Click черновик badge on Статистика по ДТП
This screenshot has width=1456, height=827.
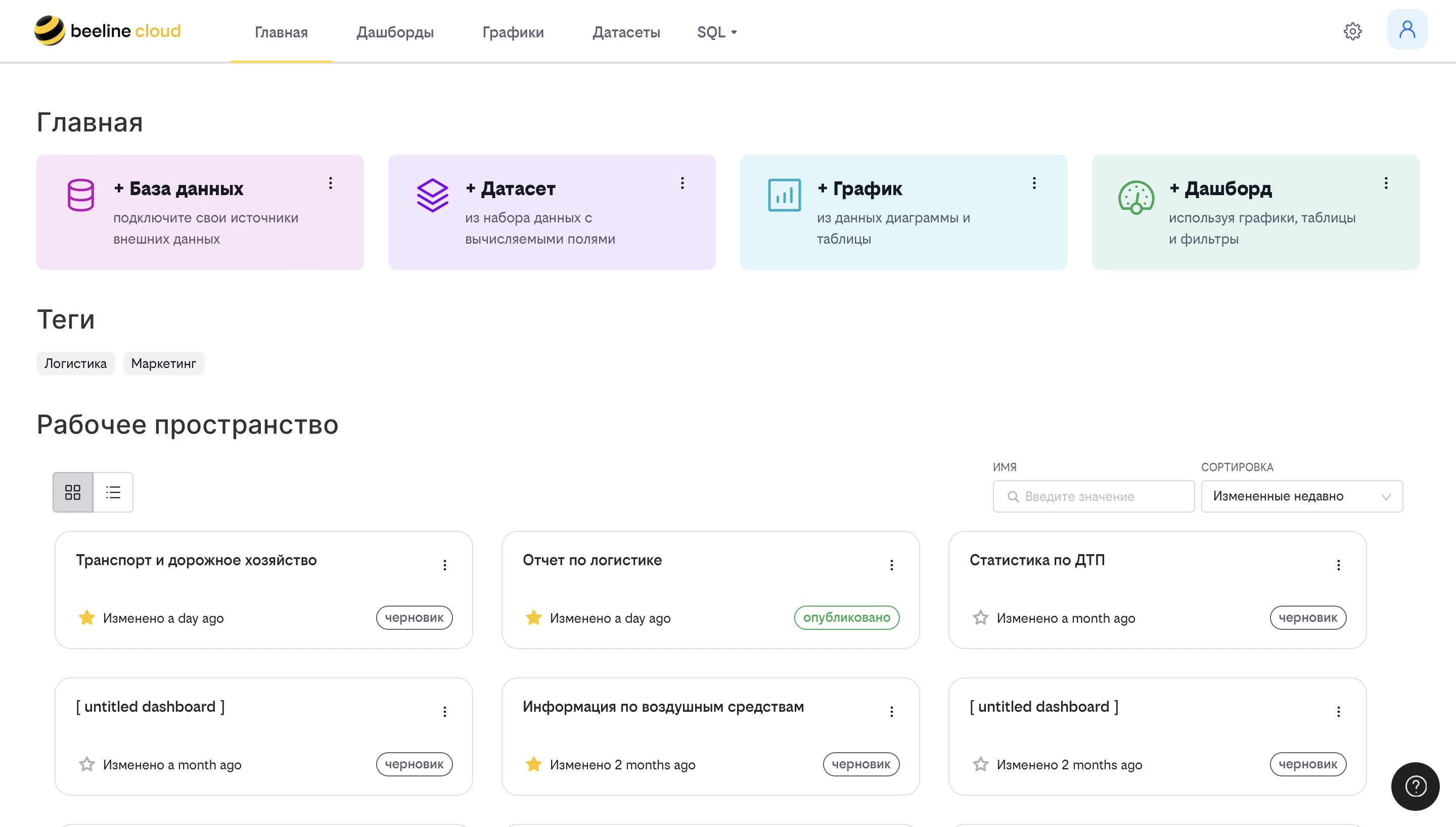(1308, 617)
